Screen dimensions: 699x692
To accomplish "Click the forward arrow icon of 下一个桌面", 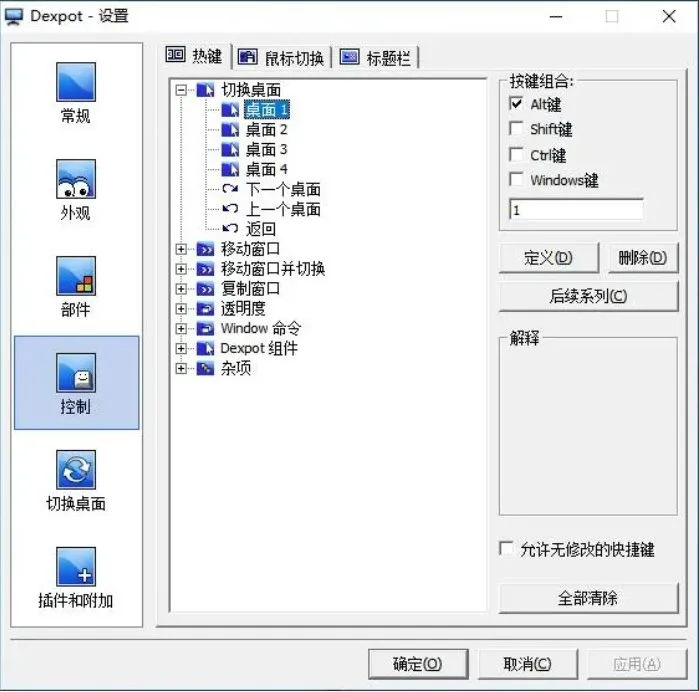I will (x=230, y=189).
